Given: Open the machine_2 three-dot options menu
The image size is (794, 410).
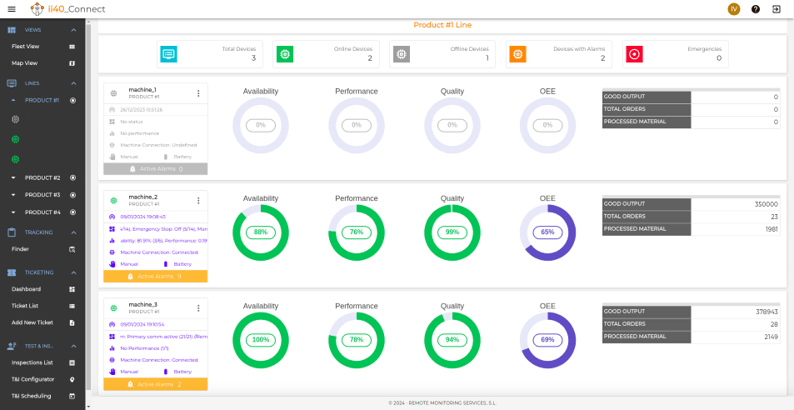Looking at the screenshot, I should tap(198, 200).
